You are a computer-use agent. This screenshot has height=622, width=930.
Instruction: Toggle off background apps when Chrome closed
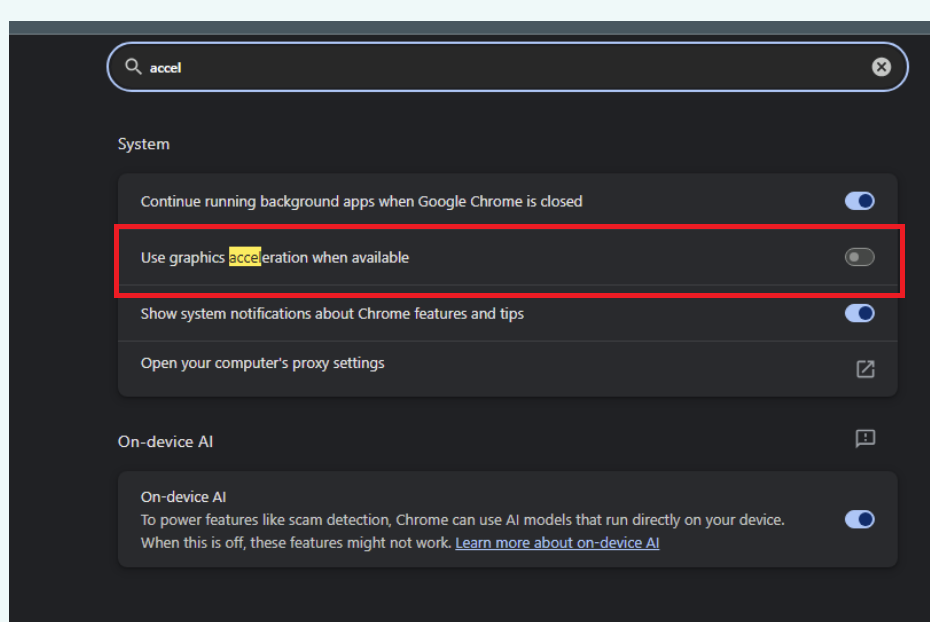(859, 201)
